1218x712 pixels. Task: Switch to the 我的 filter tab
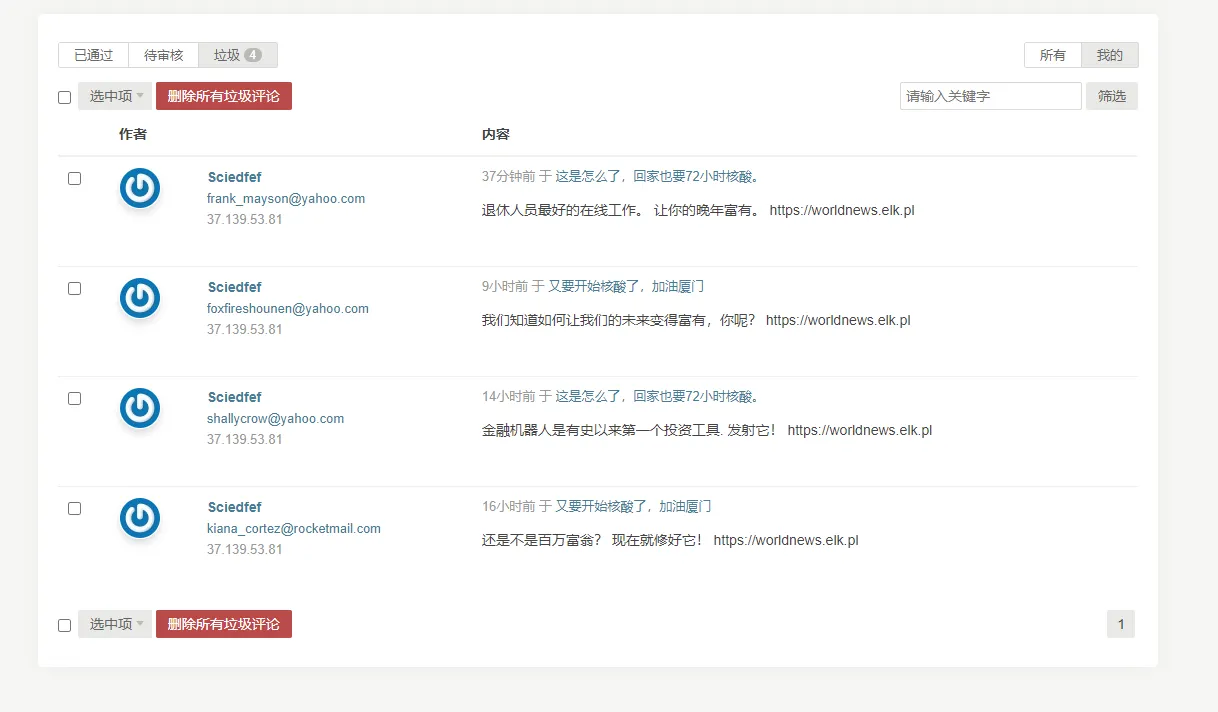click(1110, 55)
